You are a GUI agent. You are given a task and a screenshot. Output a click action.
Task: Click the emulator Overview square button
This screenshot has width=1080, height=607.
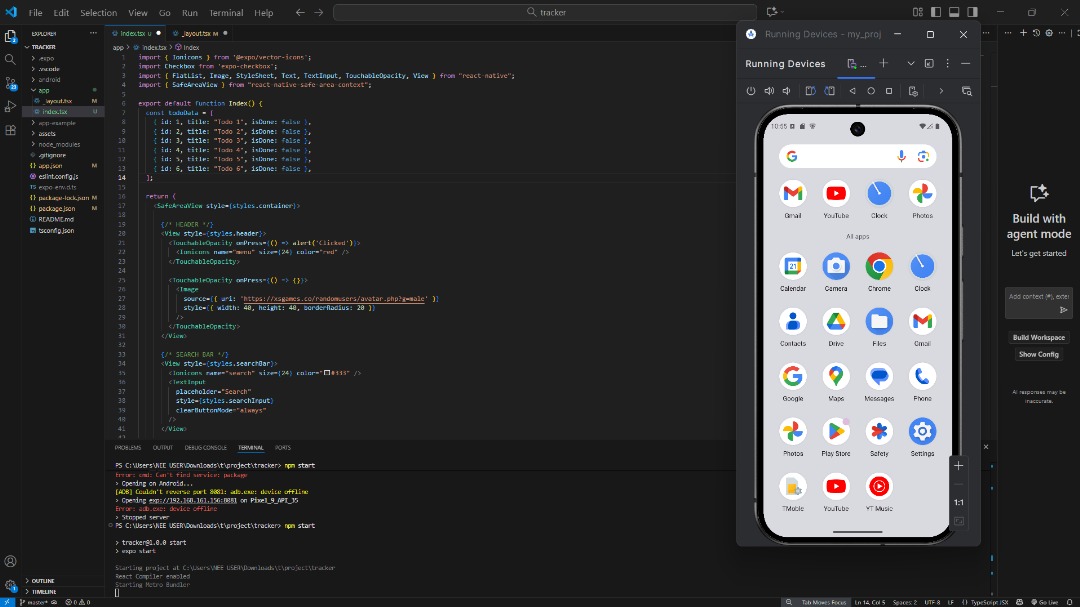[889, 91]
